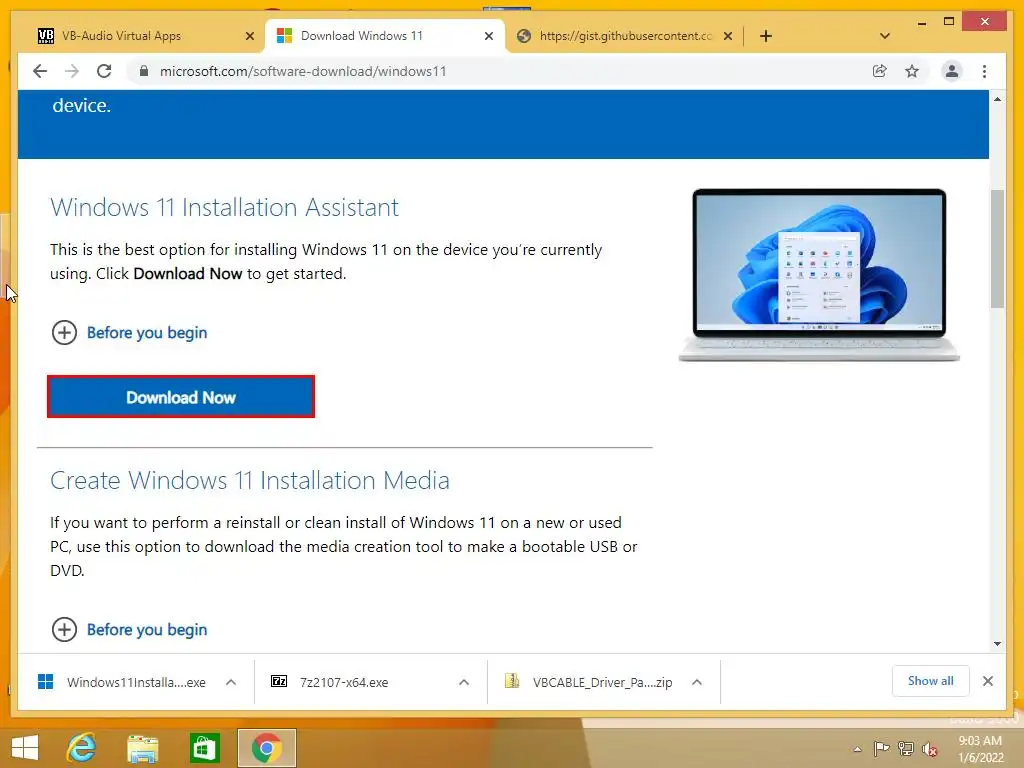Expand Before you begin under Installation Media

(129, 630)
